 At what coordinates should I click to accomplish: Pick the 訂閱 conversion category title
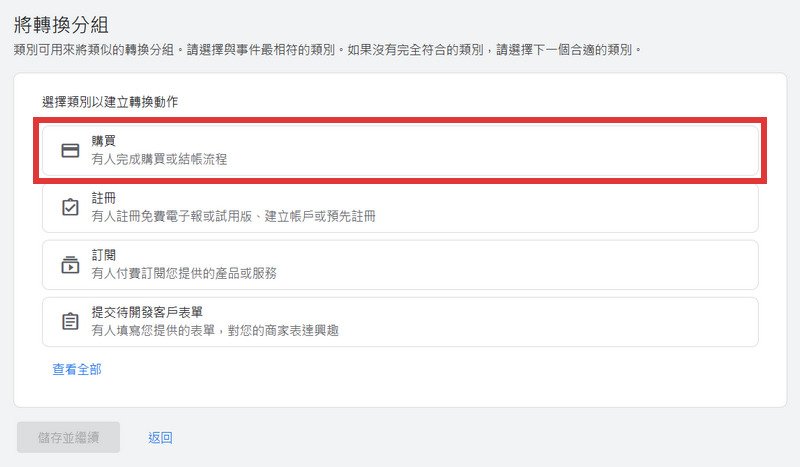(104, 256)
